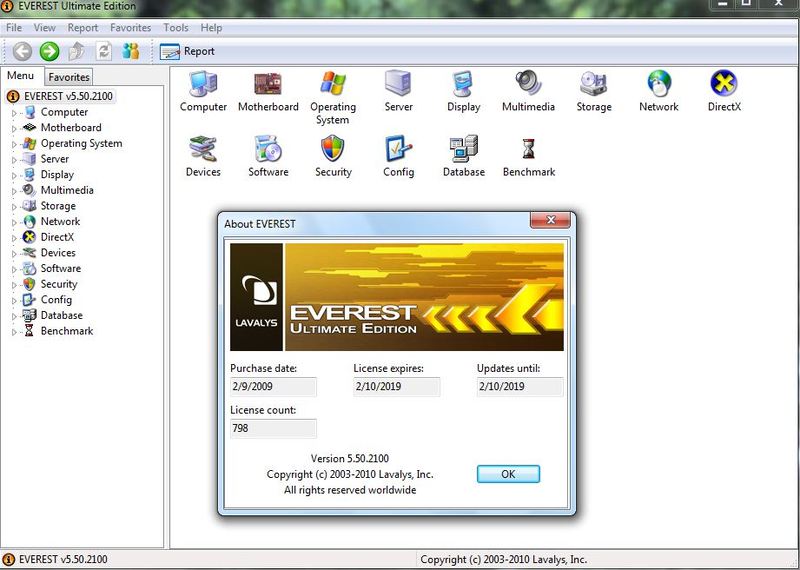
Task: Select Security in the tree menu
Action: click(x=59, y=284)
